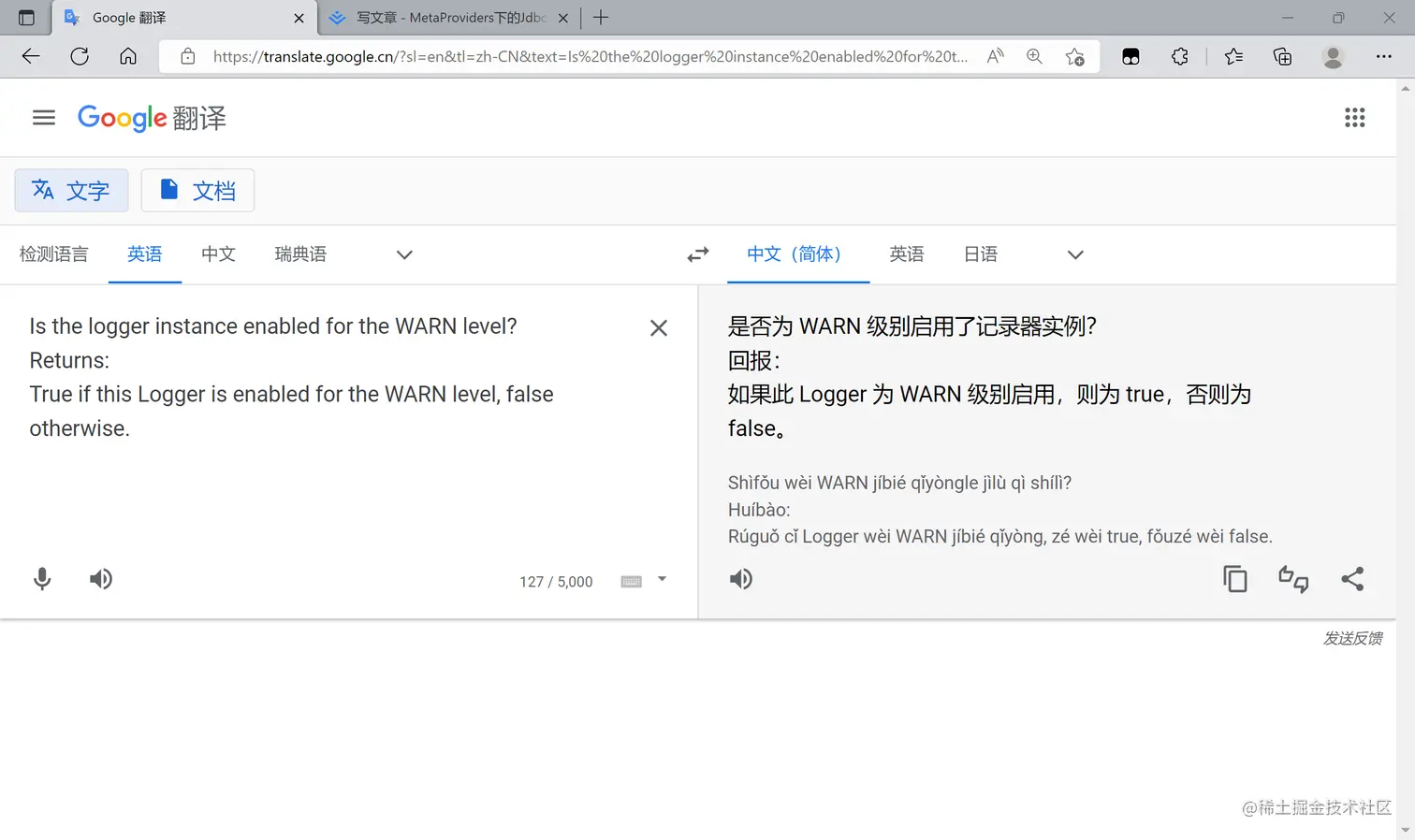
Task: Click the 127 / 5,000 character counter
Action: (556, 582)
